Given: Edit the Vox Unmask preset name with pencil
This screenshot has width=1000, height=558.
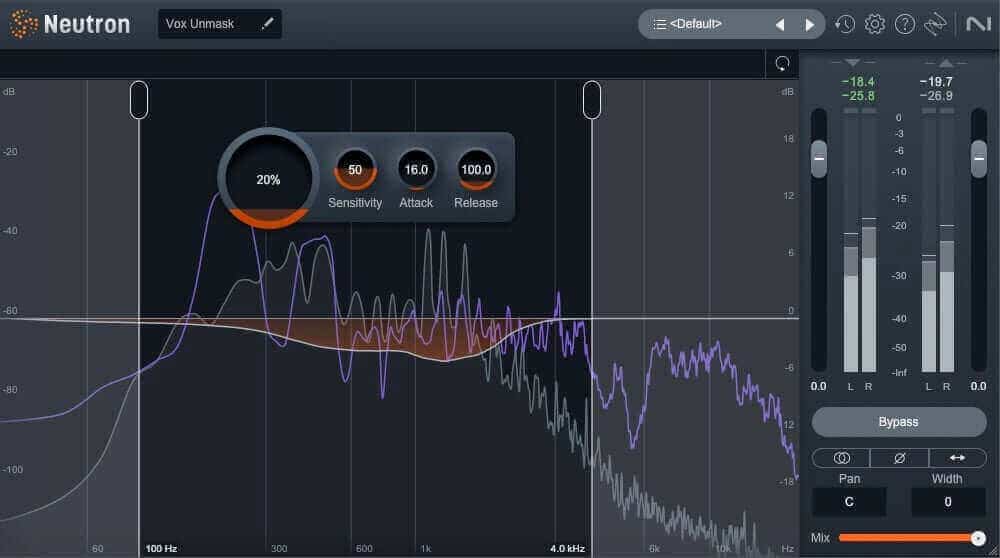Looking at the screenshot, I should coord(267,24).
